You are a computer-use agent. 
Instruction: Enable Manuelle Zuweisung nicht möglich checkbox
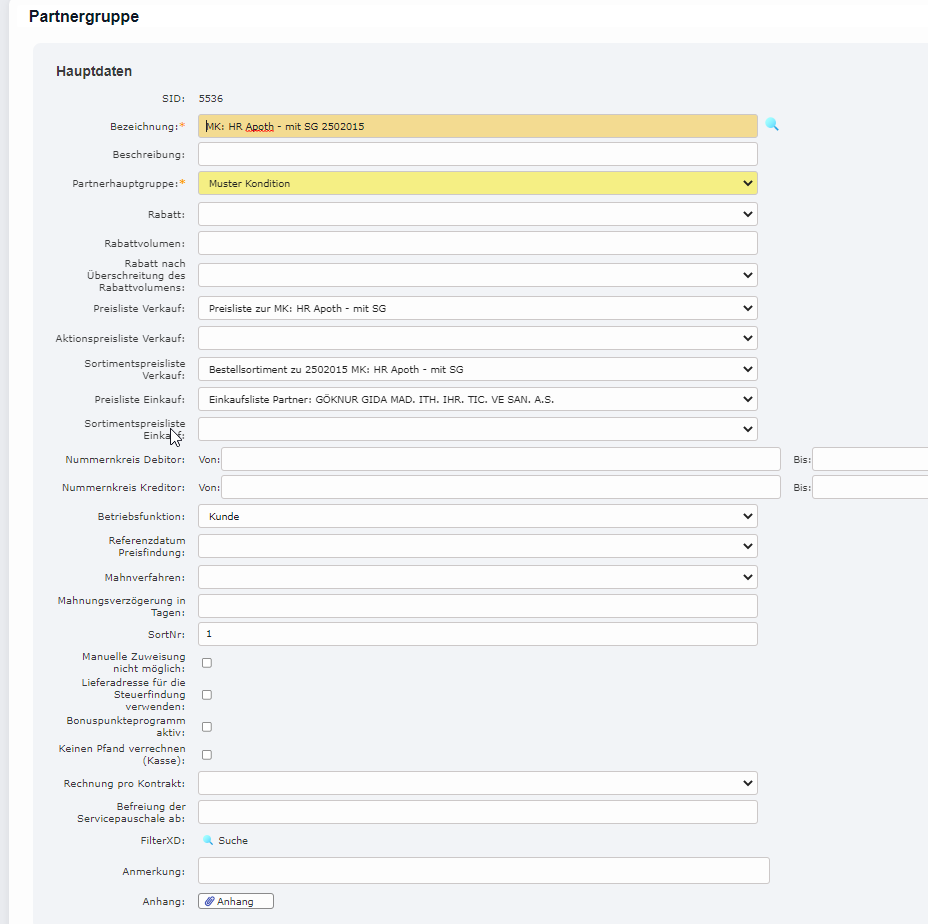pos(207,663)
